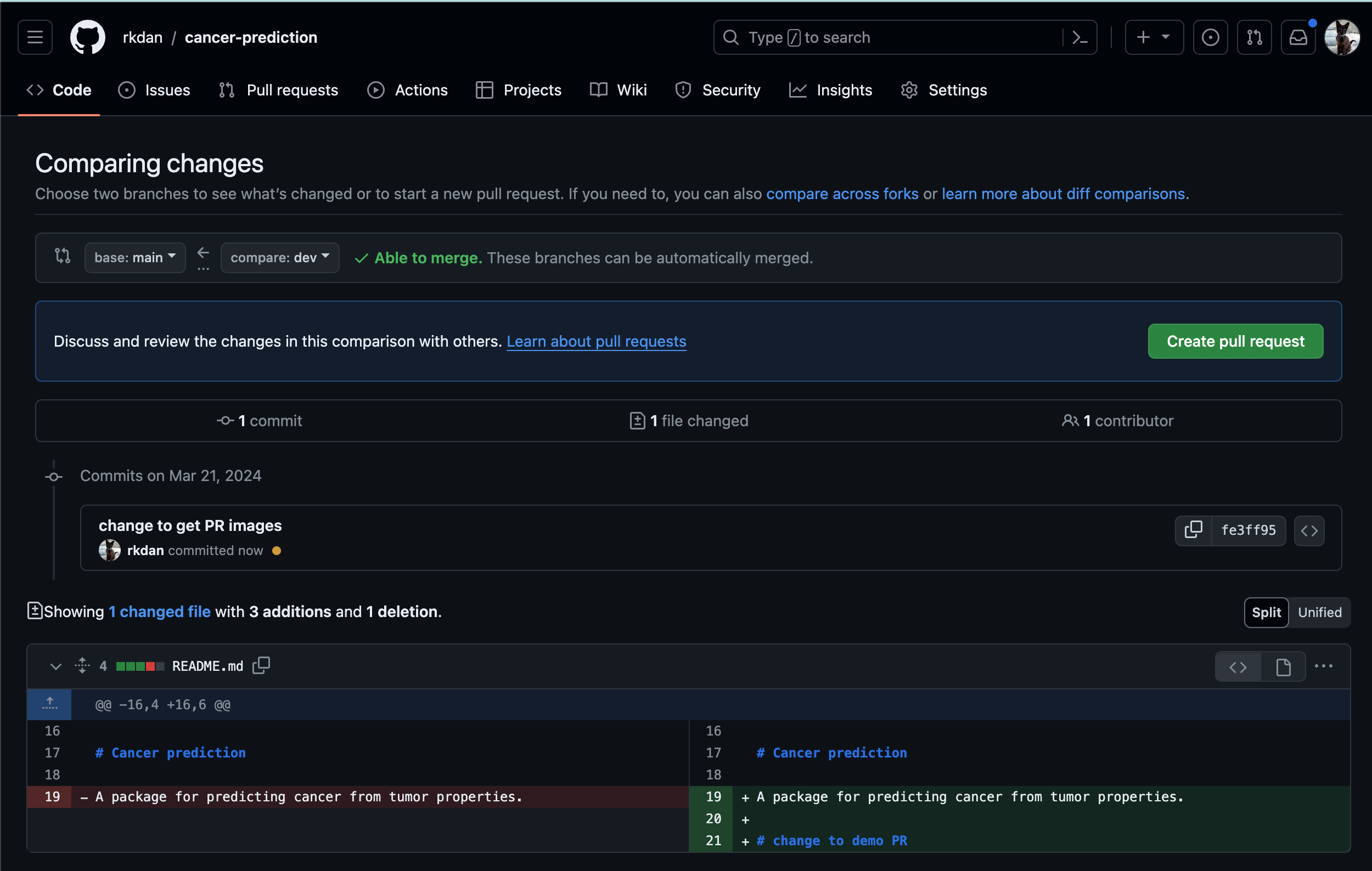Browse repository at this commit
Screen dimensions: 1372x871
(x=1309, y=530)
